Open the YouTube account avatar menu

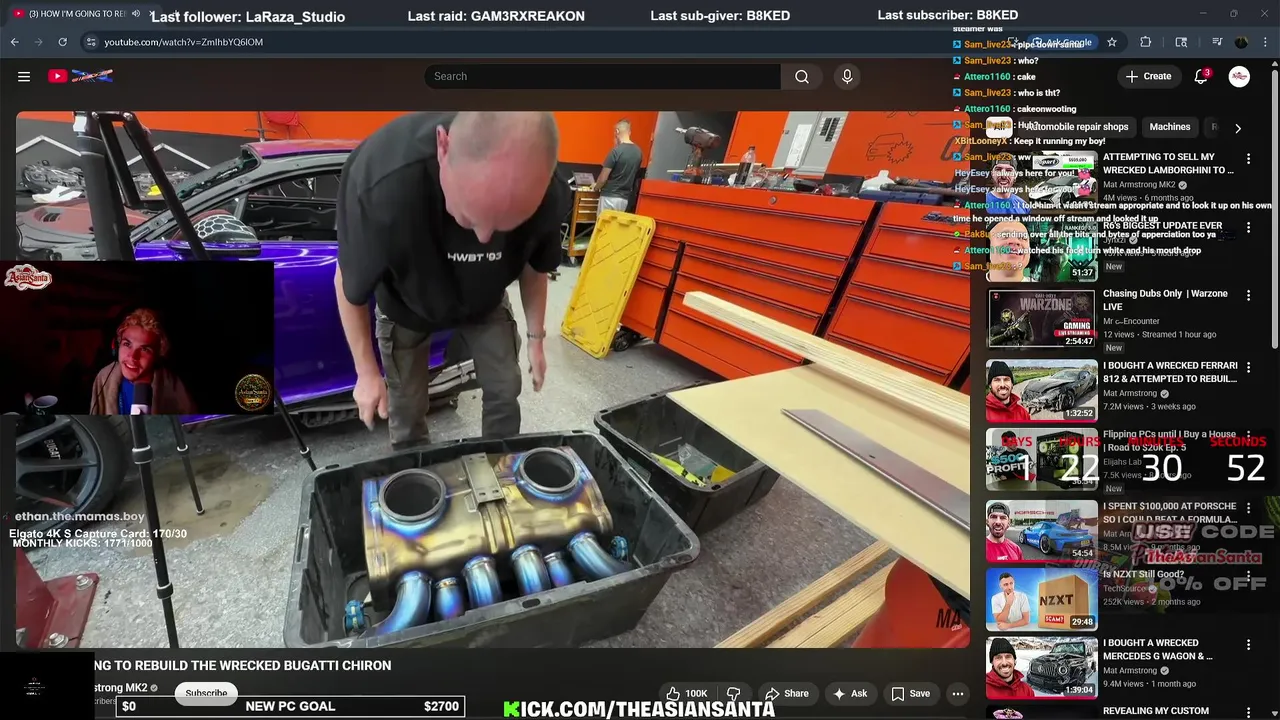[1239, 76]
